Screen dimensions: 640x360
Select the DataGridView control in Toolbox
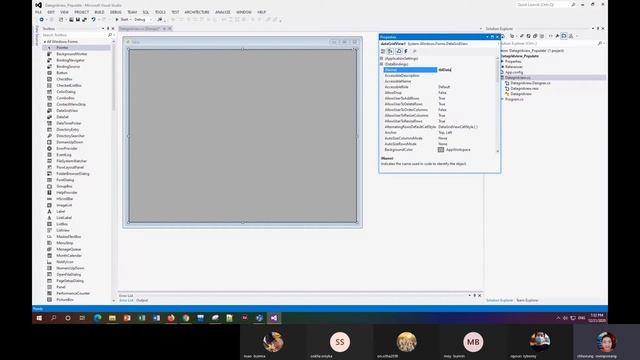(x=76, y=111)
